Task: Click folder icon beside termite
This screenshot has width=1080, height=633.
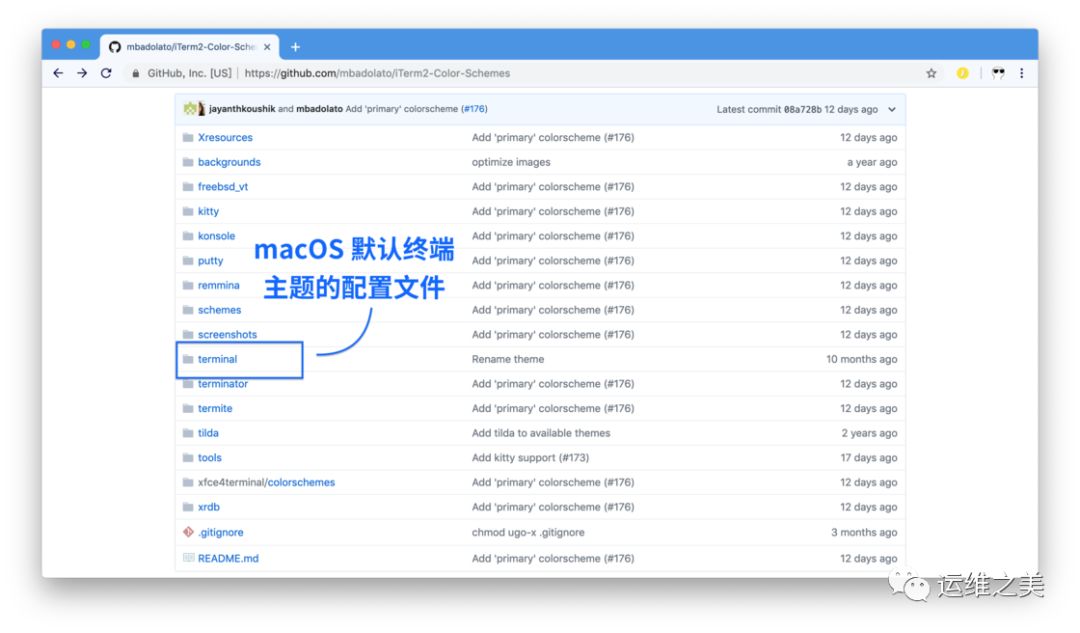Action: pyautogui.click(x=188, y=408)
